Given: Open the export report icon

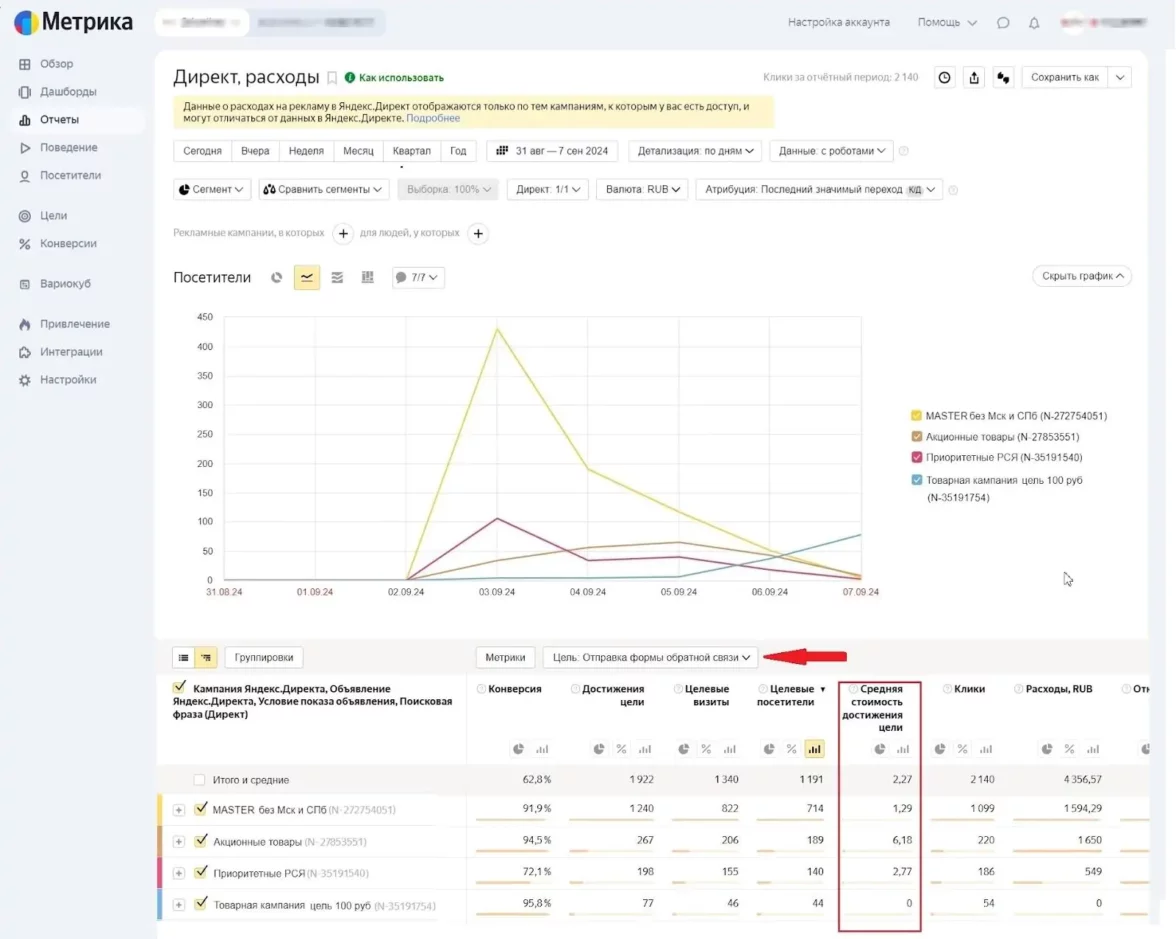Looking at the screenshot, I should click(x=974, y=78).
